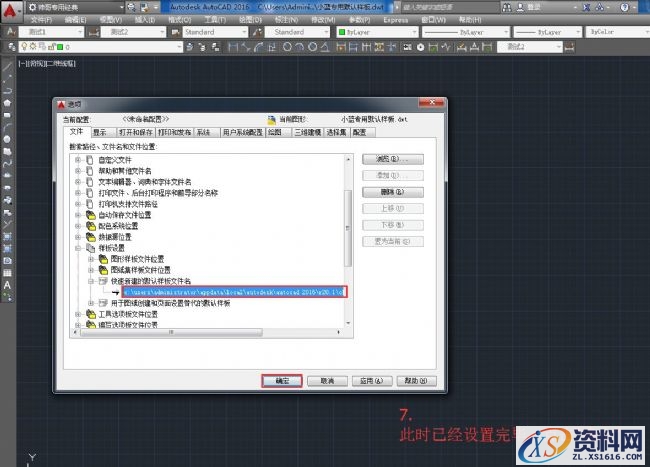Open the ByLayer linetype dropdown
Screen dimensions: 650x467
coord(466,32)
